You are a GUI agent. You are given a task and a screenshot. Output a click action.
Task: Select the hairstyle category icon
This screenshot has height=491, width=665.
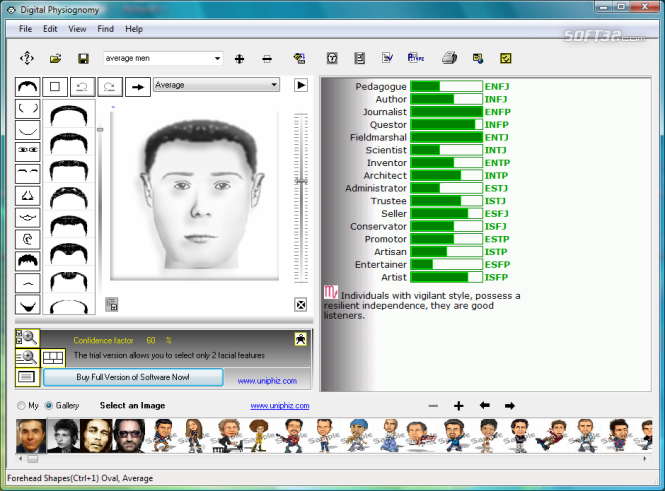coord(28,261)
